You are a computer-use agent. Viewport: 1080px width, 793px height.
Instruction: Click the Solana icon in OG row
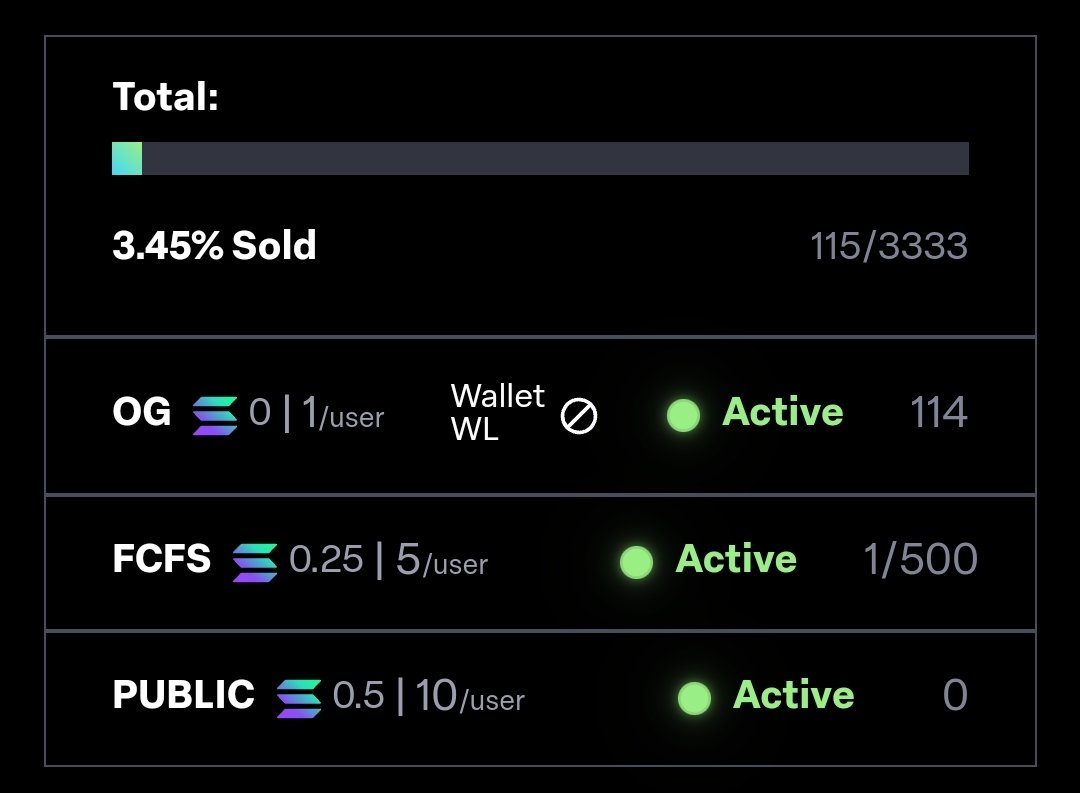(x=215, y=414)
